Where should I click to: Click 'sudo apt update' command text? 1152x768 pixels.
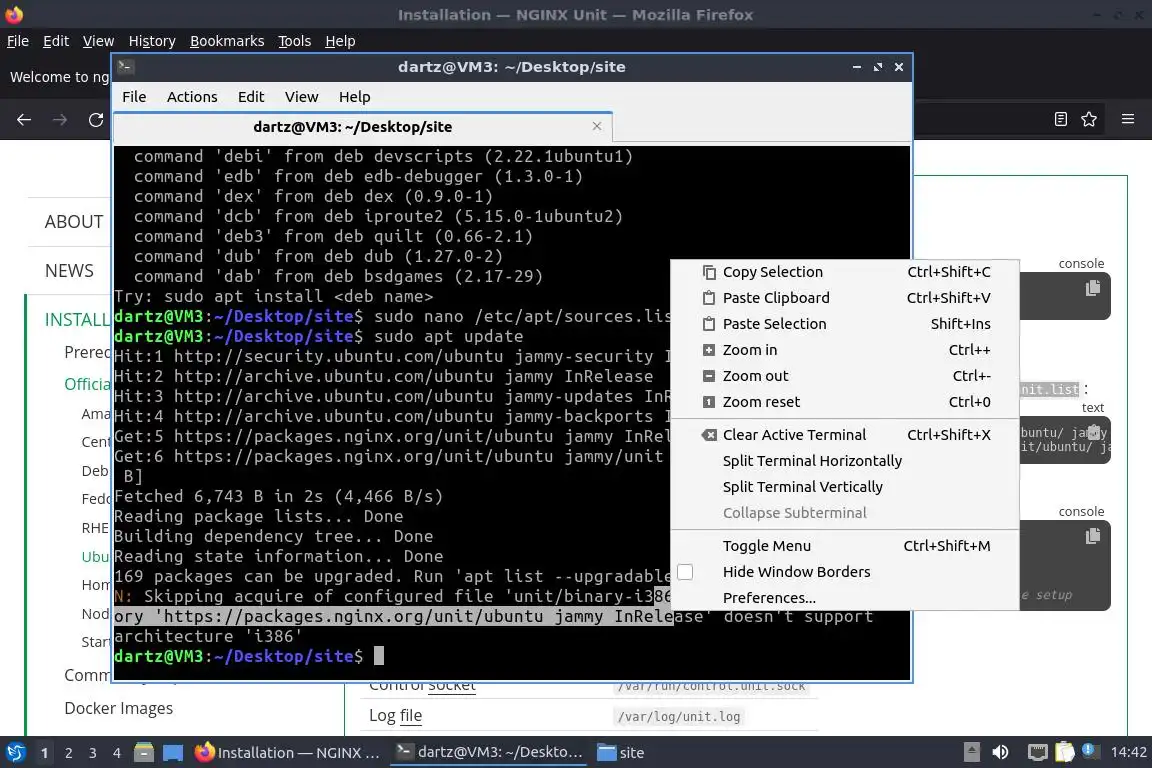[x=448, y=337]
